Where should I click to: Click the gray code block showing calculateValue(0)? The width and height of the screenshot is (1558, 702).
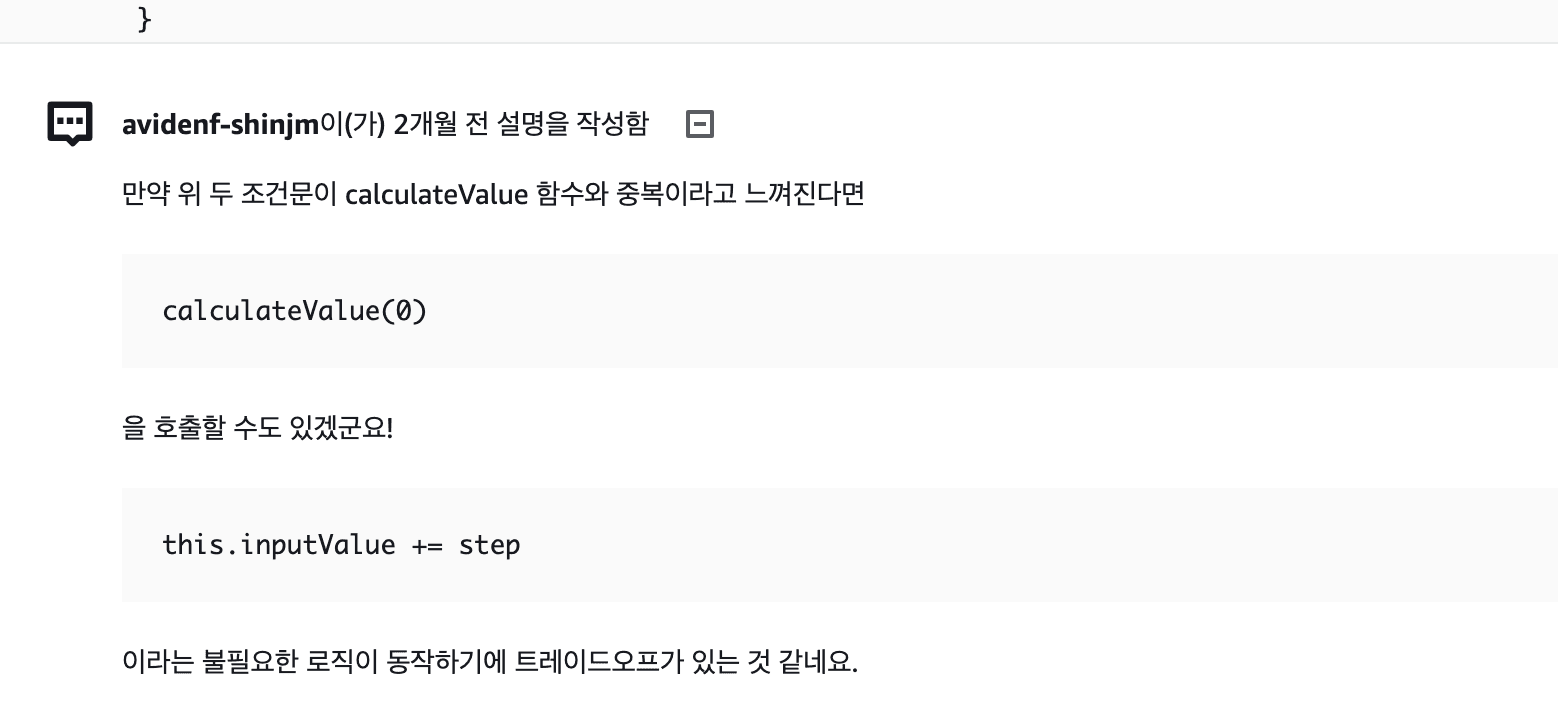click(x=294, y=311)
